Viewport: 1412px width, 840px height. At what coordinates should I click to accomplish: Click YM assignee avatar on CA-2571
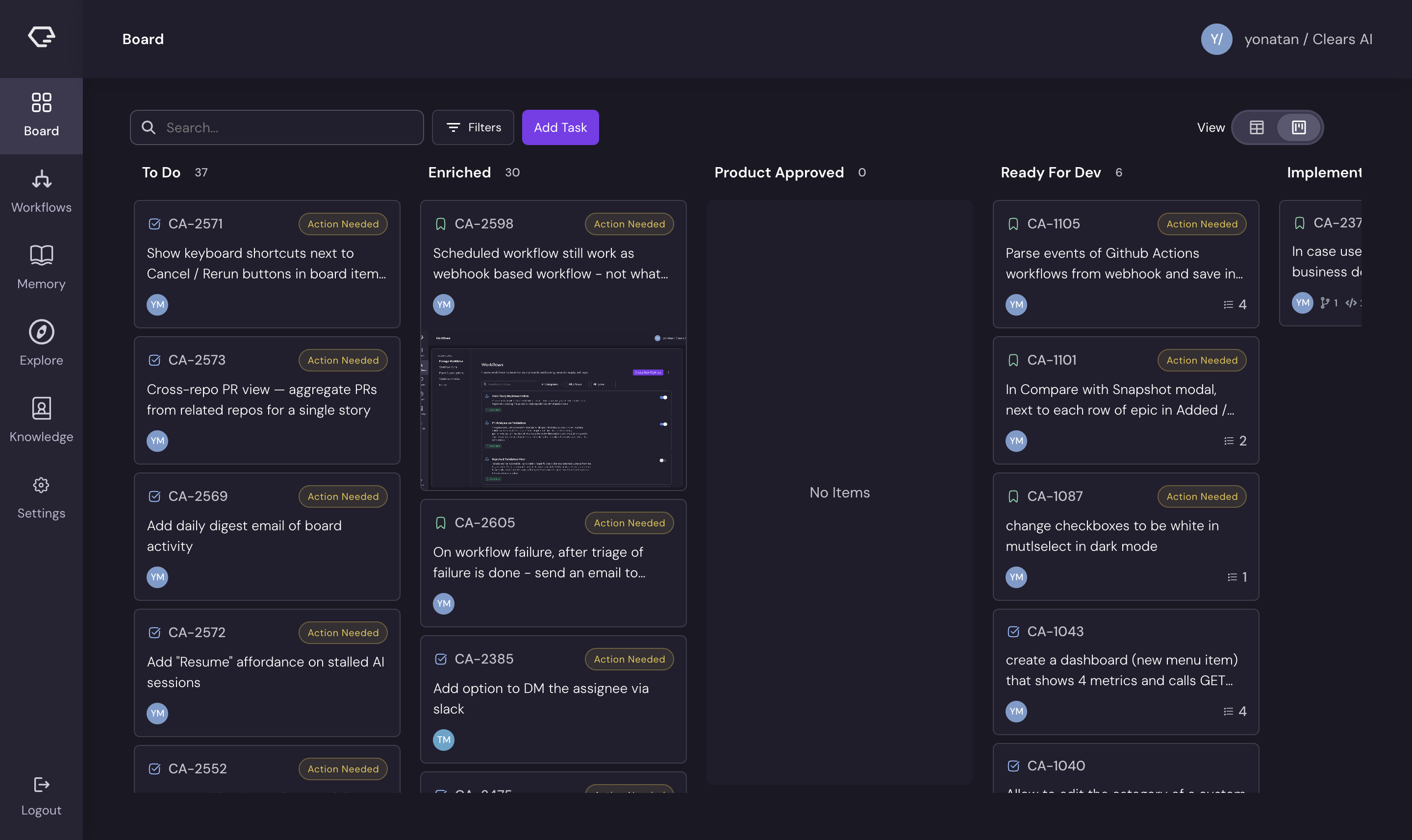click(157, 304)
